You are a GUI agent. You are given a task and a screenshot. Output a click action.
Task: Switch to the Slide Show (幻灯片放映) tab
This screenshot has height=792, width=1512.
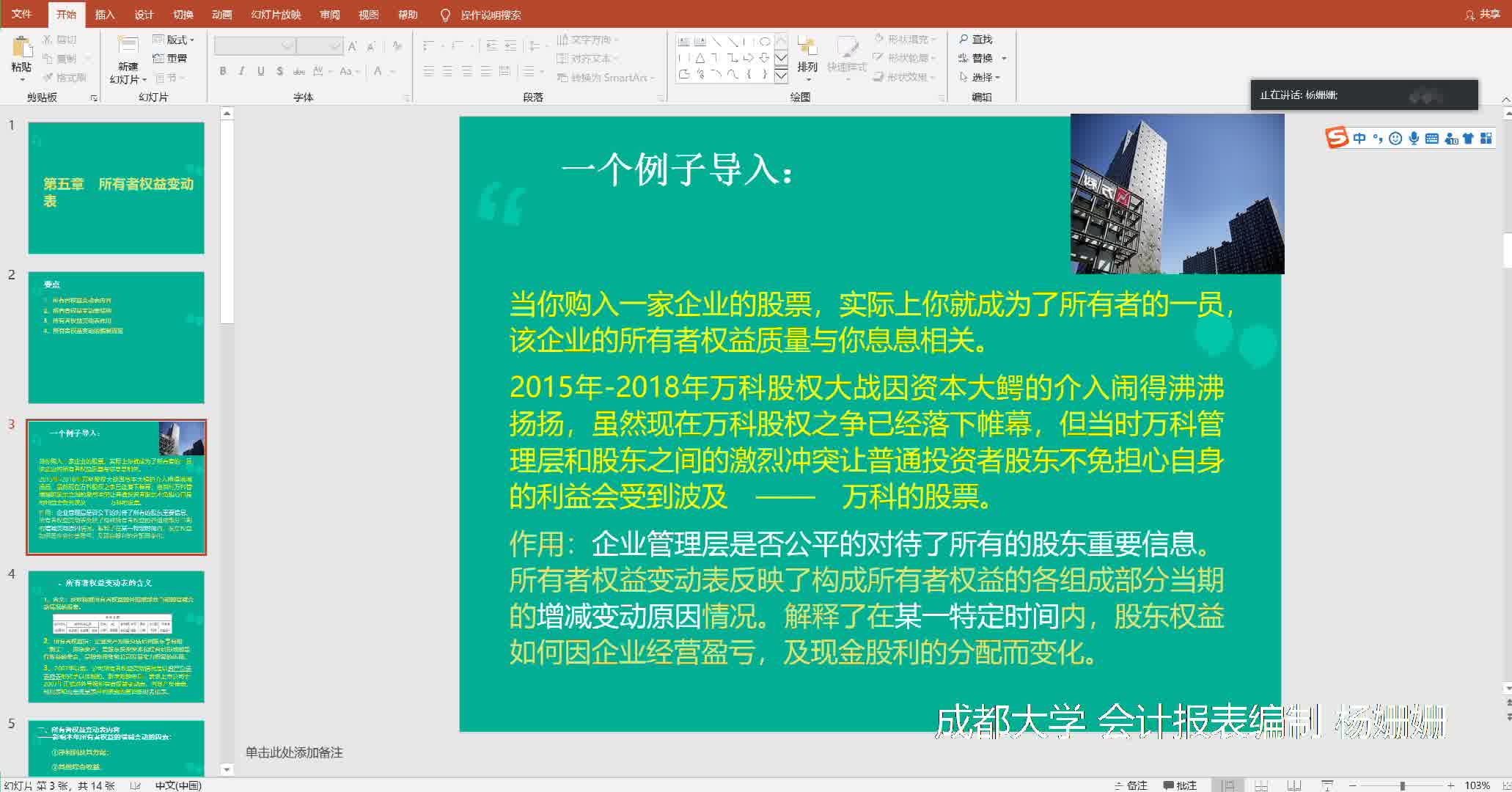click(276, 14)
